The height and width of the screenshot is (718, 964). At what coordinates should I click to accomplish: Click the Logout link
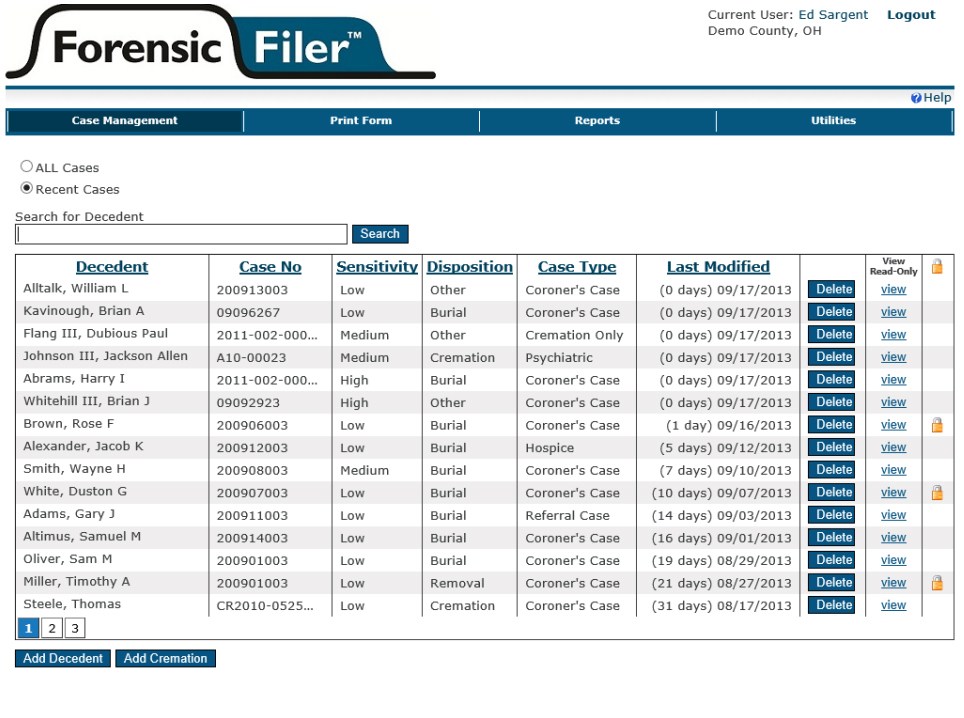click(x=911, y=15)
